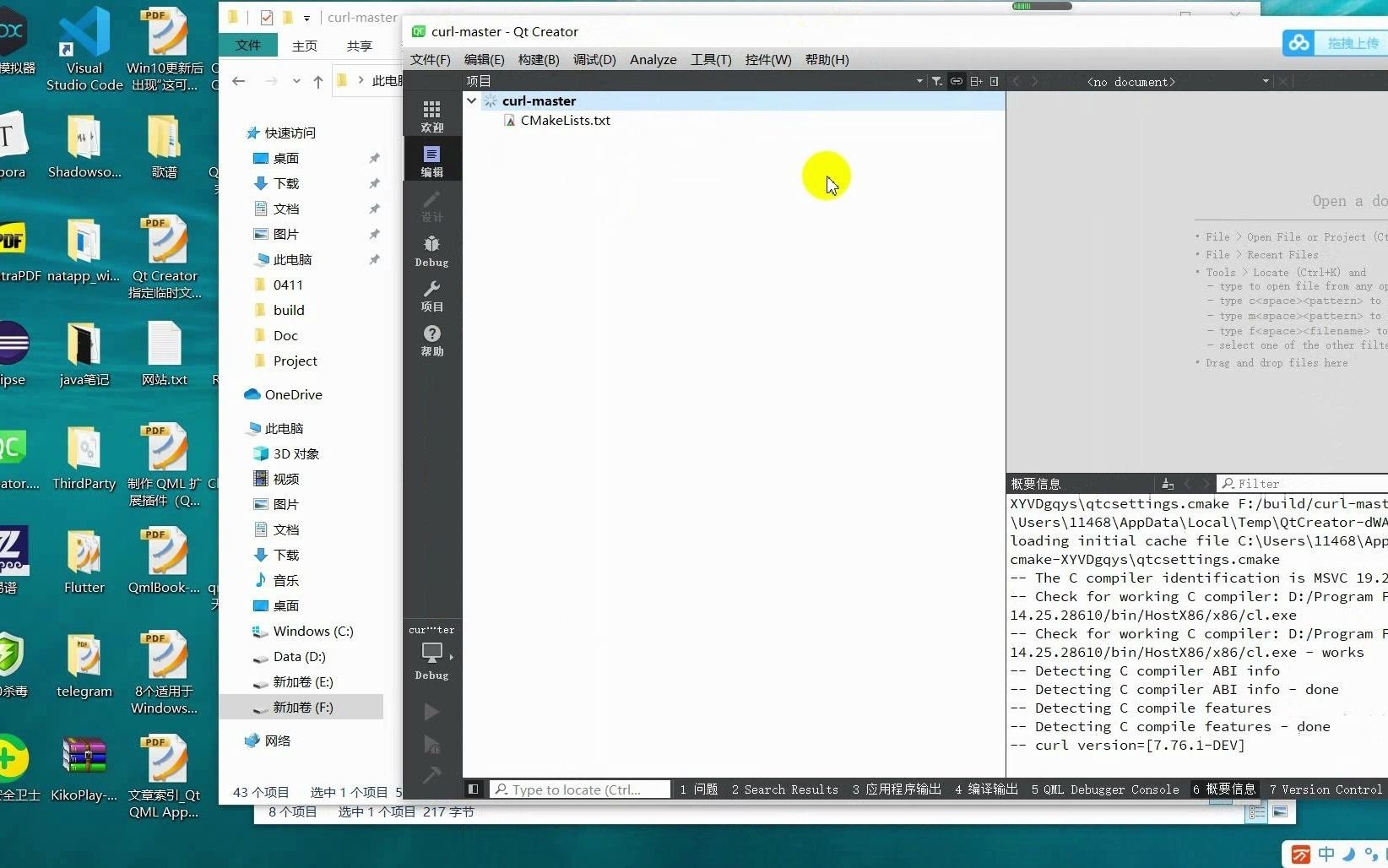Open the 4 编译输出 pane
The height and width of the screenshot is (868, 1388).
pos(986,789)
